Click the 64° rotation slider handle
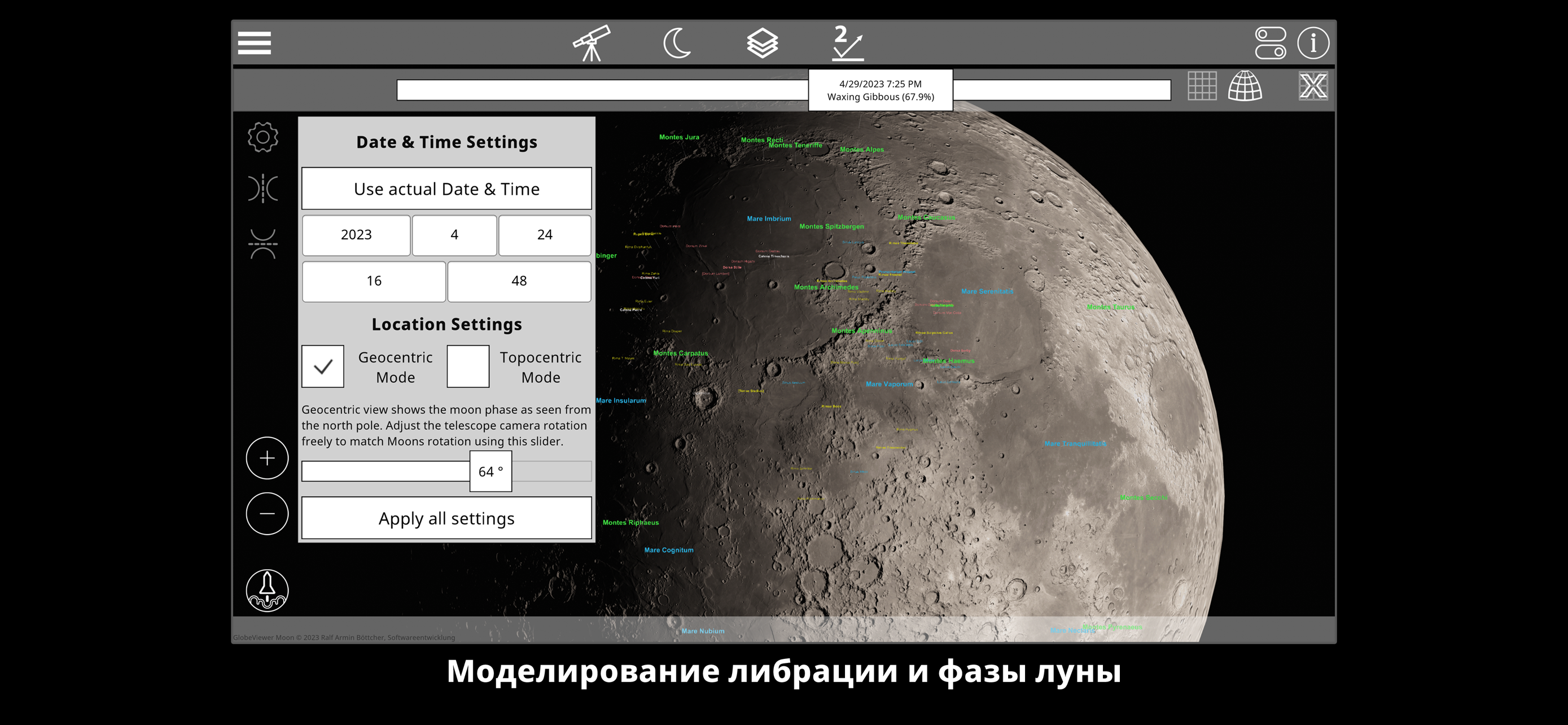The image size is (1568, 725). click(x=490, y=471)
